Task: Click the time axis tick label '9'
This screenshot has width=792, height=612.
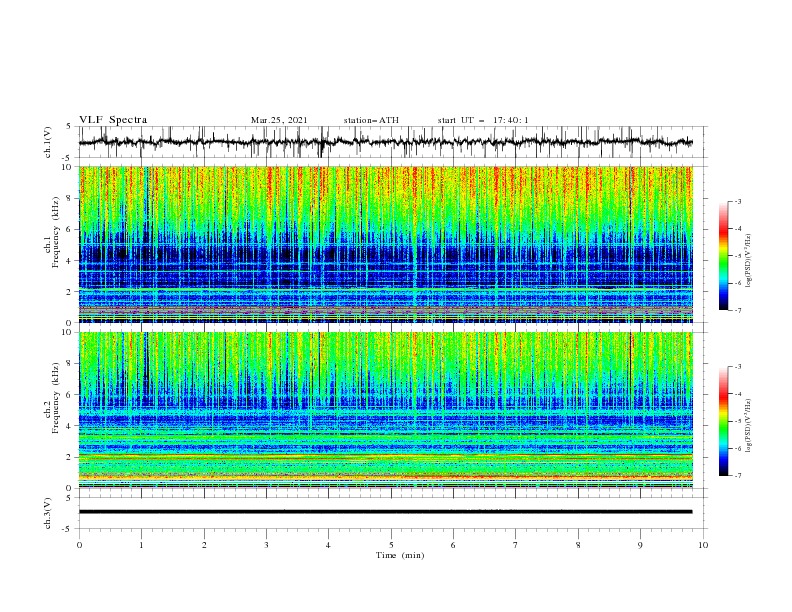Action: (640, 545)
